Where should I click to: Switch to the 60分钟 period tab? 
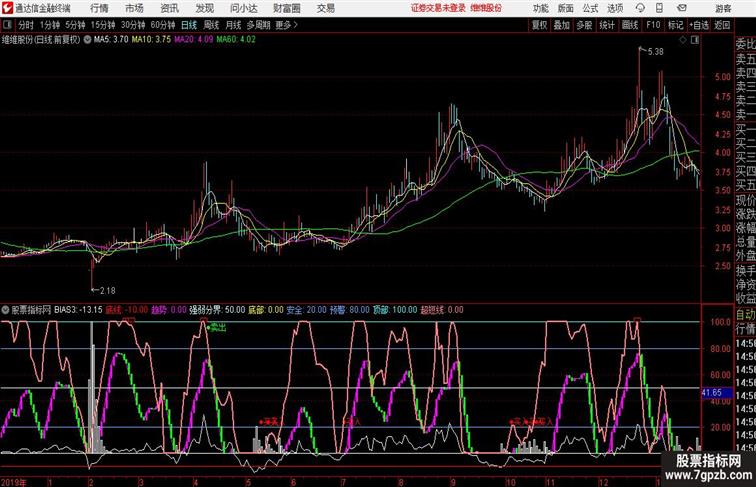coord(163,25)
